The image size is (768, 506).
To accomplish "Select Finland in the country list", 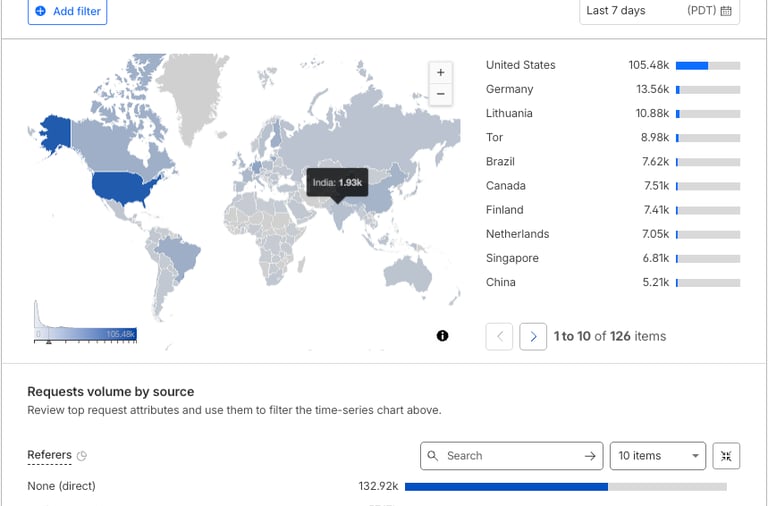I will [613, 210].
